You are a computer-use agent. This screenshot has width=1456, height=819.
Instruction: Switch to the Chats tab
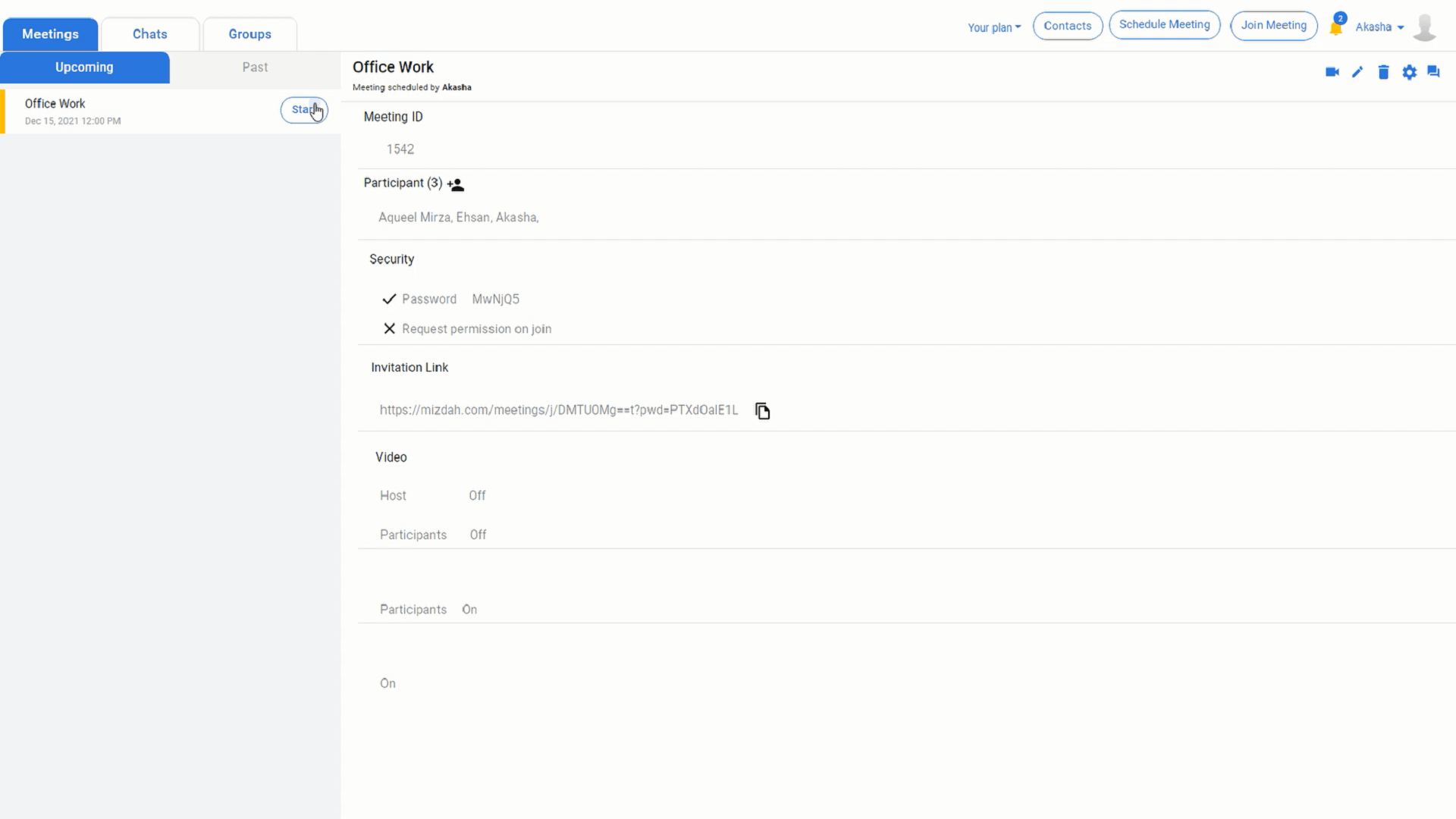(150, 34)
